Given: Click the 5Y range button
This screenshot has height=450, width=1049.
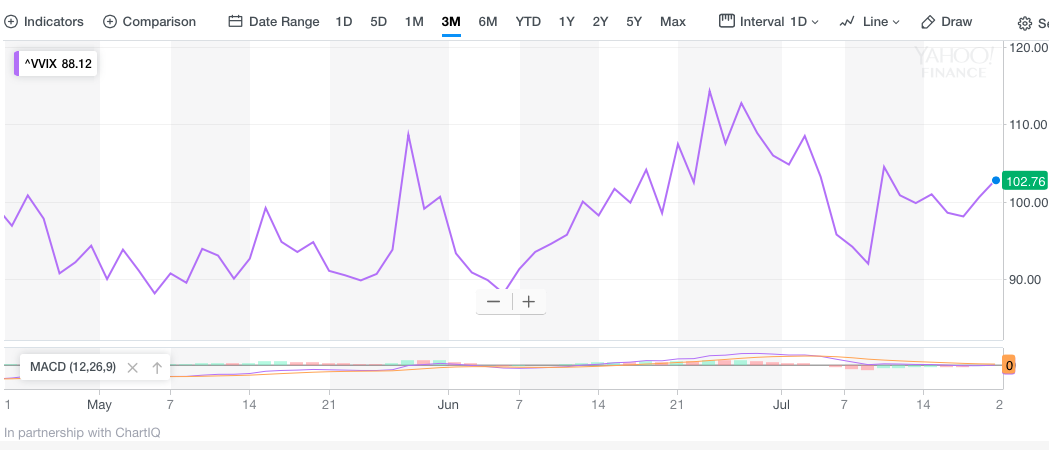Looking at the screenshot, I should tap(634, 21).
